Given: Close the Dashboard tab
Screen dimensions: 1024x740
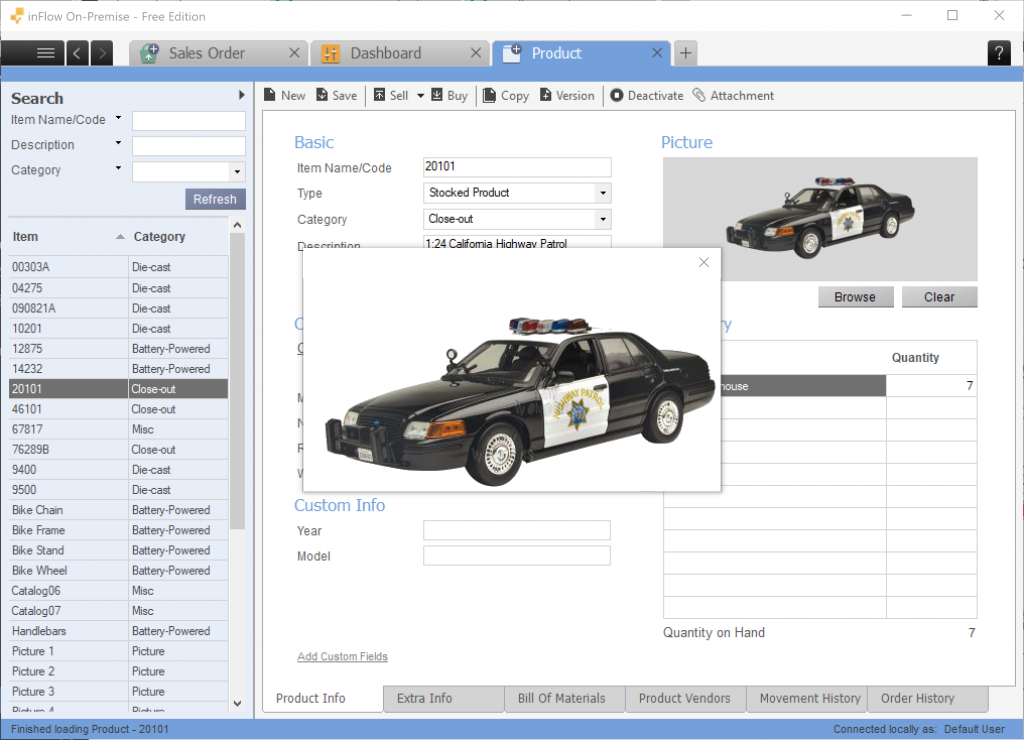Looking at the screenshot, I should pos(476,53).
